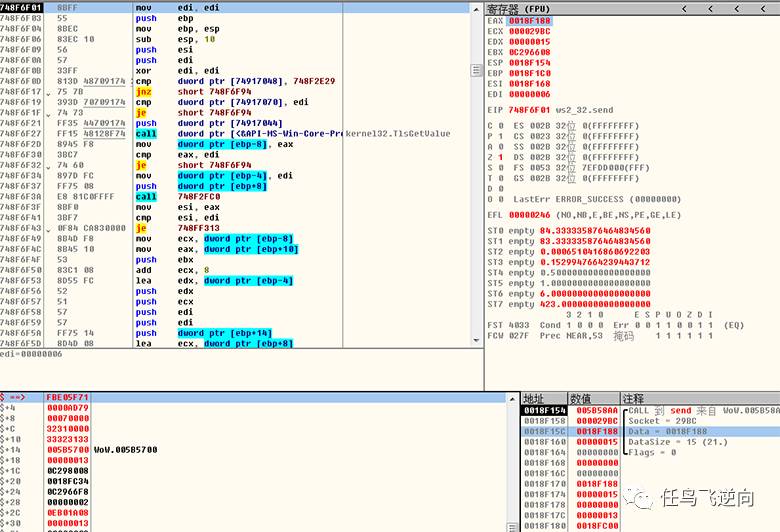
Task: Select the 'push ebx' instruction row
Action: 235,259
